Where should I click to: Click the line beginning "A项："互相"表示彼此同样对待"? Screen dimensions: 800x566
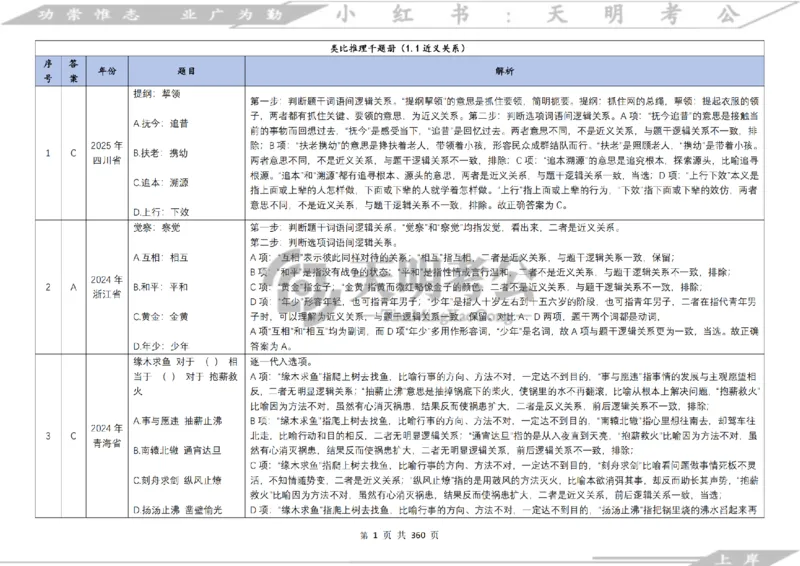(462, 258)
